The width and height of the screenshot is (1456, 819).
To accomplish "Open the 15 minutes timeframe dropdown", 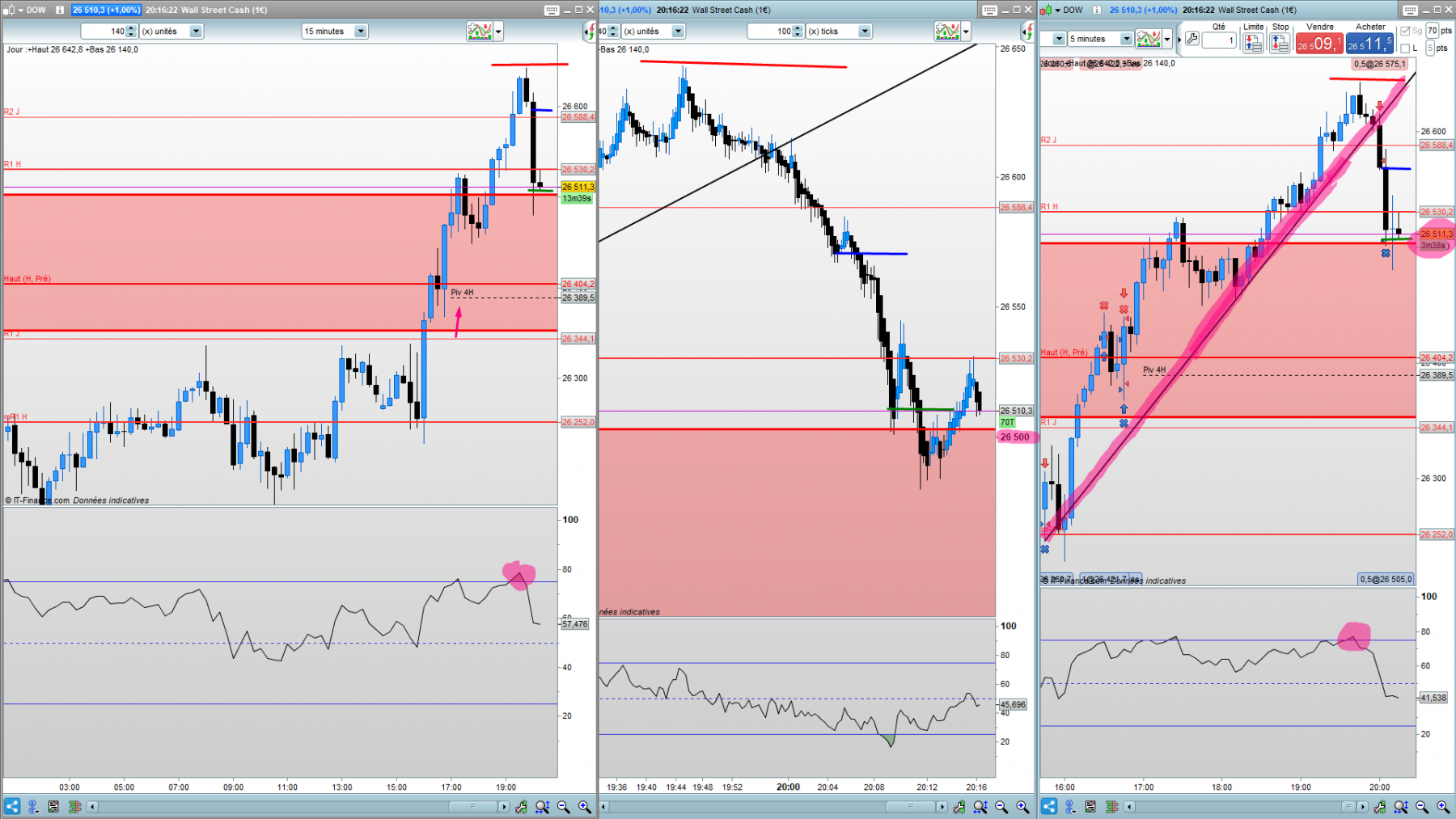I will 361,32.
